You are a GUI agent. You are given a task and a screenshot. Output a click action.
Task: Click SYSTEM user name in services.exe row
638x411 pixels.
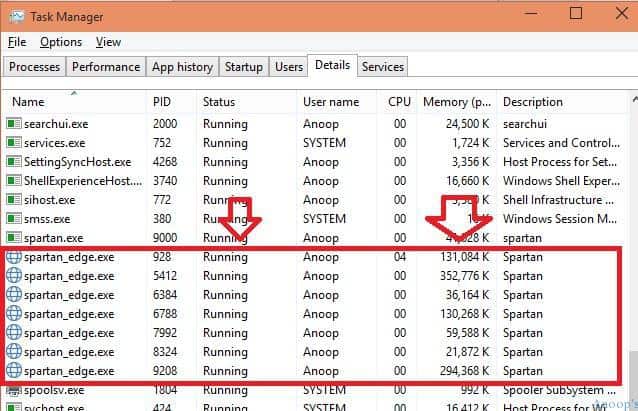tap(324, 143)
